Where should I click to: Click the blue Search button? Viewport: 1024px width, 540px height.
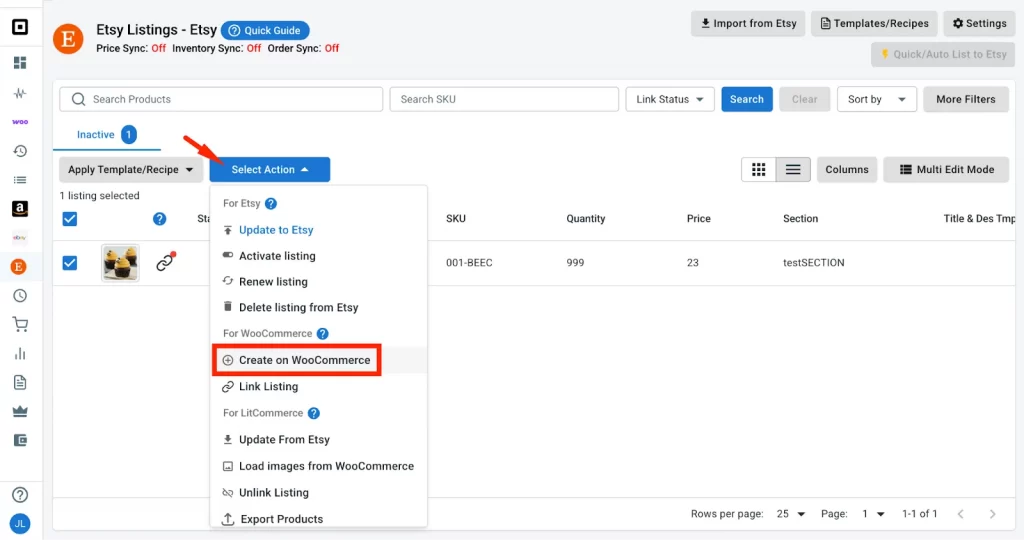coord(746,99)
